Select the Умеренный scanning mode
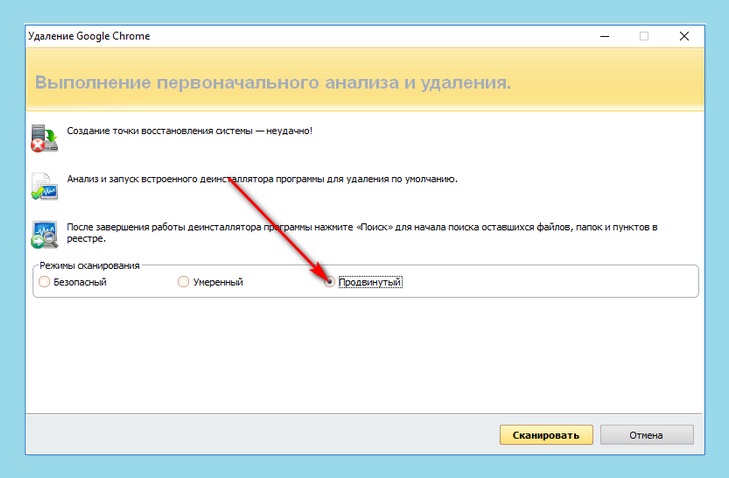This screenshot has height=478, width=729. (x=184, y=282)
